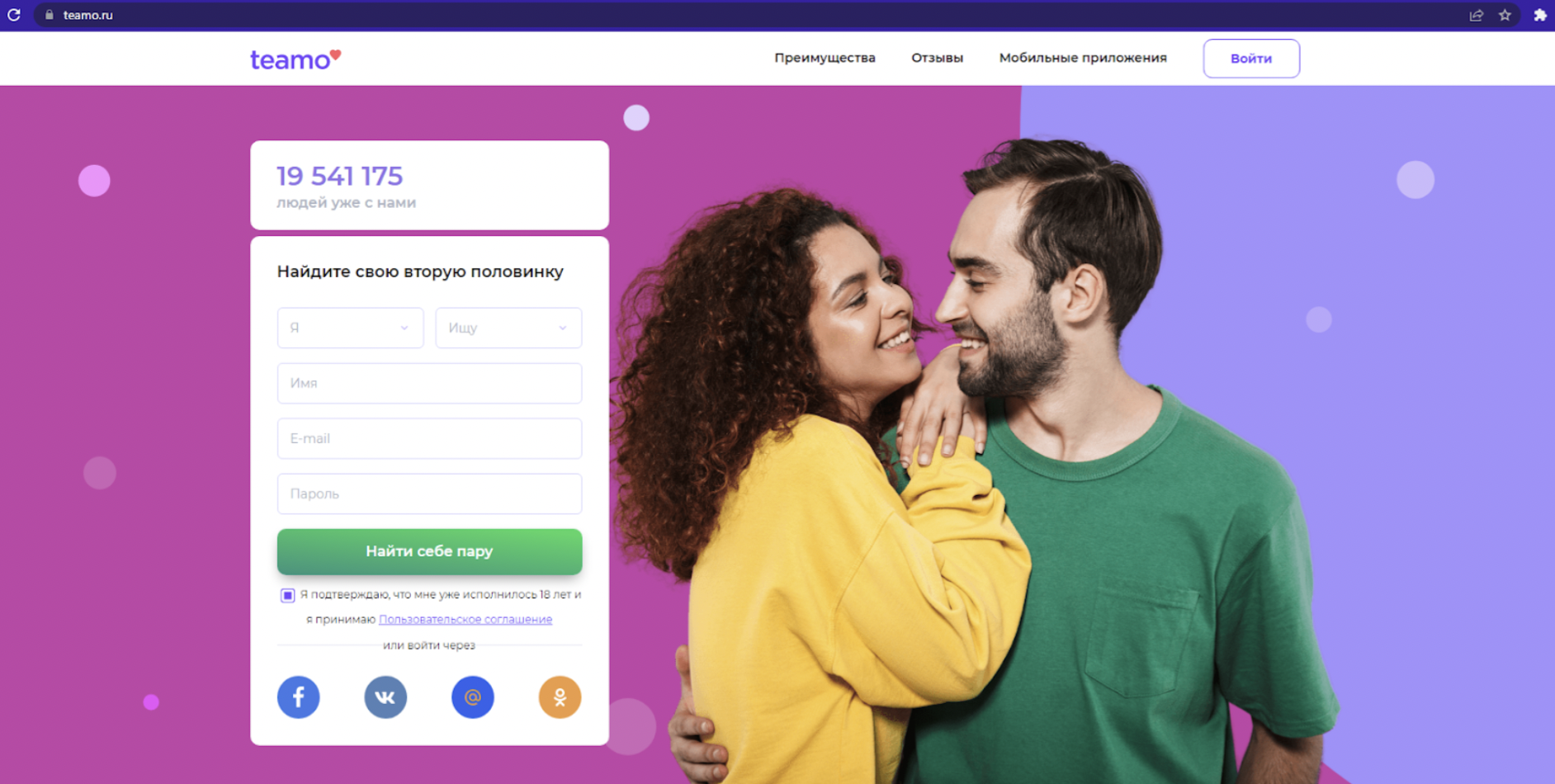Sign in with the Facebook icon
1555x784 pixels.
coord(298,697)
